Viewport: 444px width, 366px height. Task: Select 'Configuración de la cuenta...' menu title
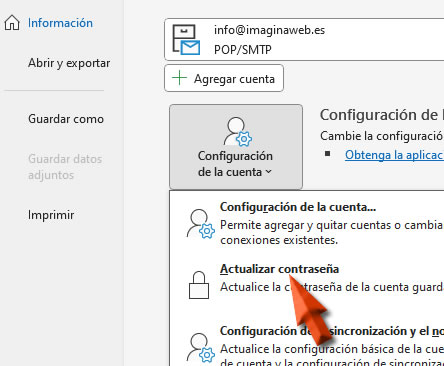pos(298,207)
